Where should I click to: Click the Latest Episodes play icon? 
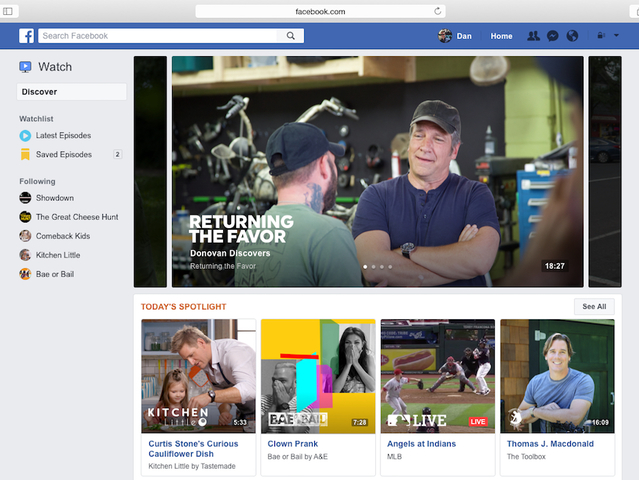pos(25,136)
